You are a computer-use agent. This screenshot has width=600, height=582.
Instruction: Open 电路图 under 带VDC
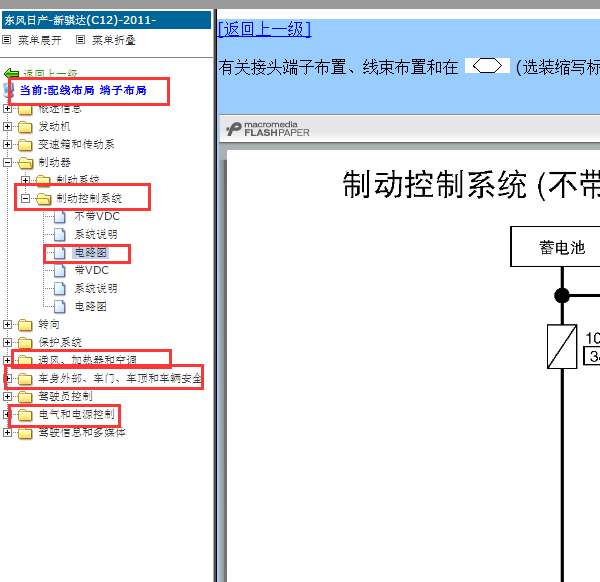point(91,306)
